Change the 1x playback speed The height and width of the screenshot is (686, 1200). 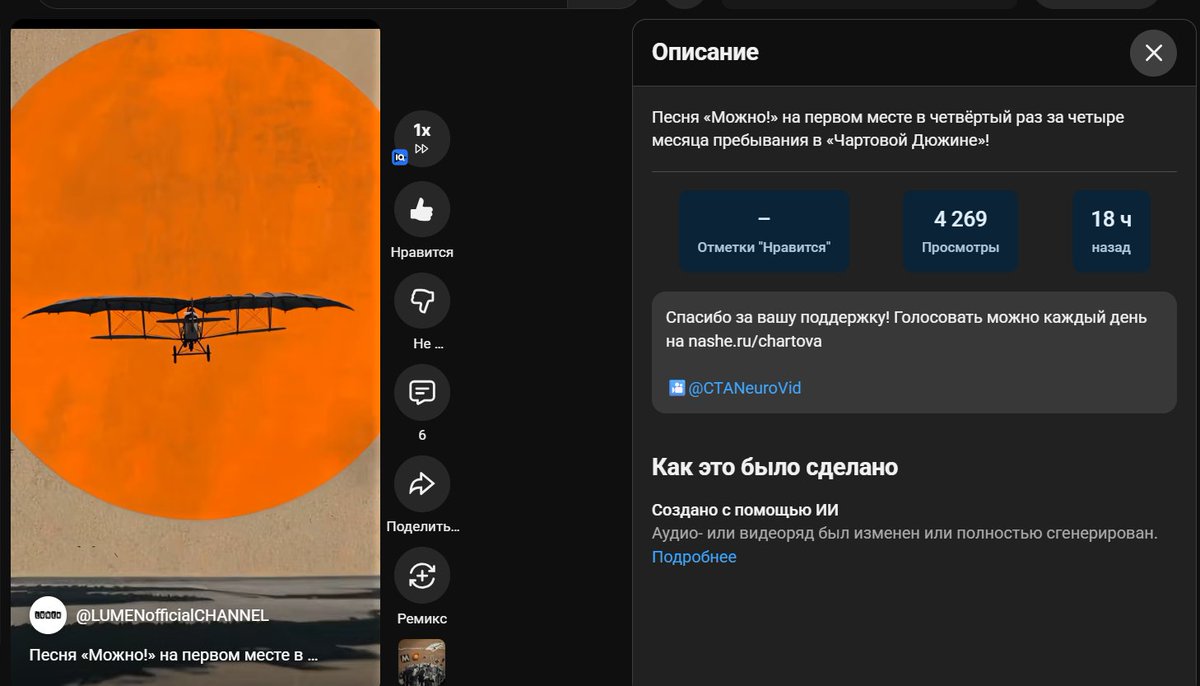[x=422, y=138]
